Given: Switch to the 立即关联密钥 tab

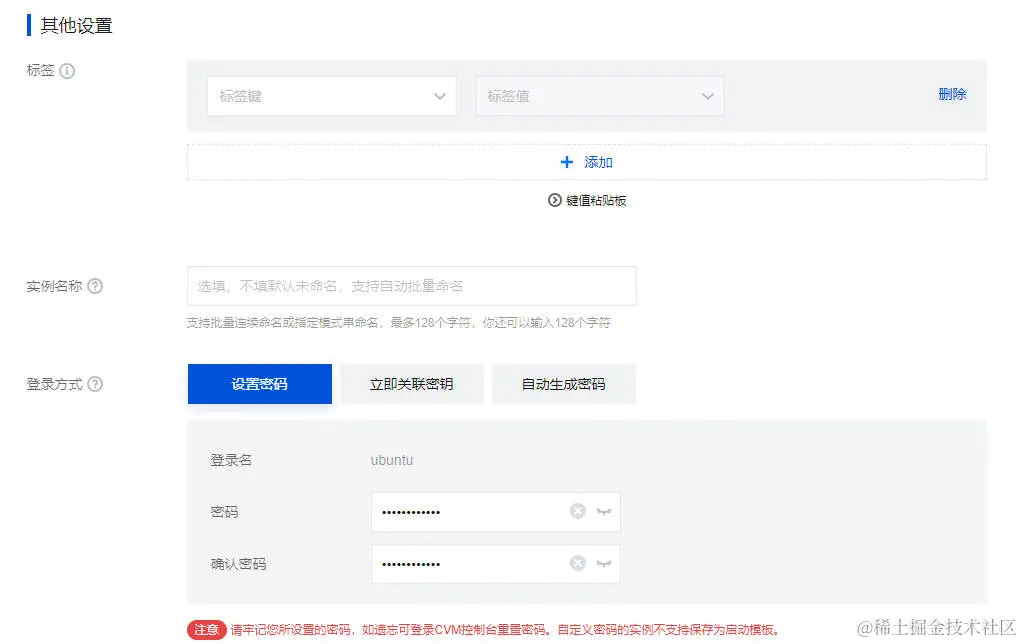Looking at the screenshot, I should coord(411,383).
